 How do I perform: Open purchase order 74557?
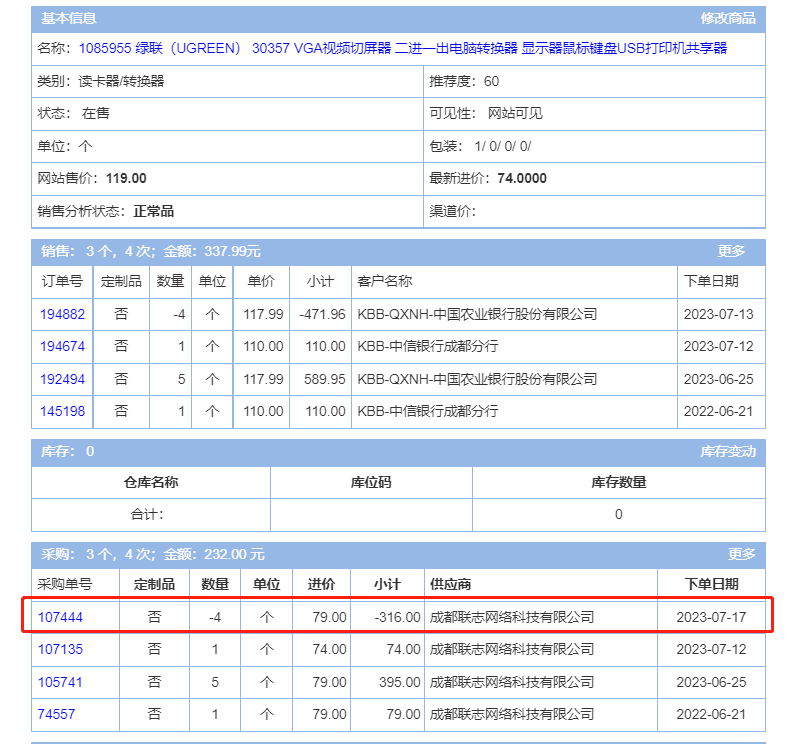pos(56,714)
